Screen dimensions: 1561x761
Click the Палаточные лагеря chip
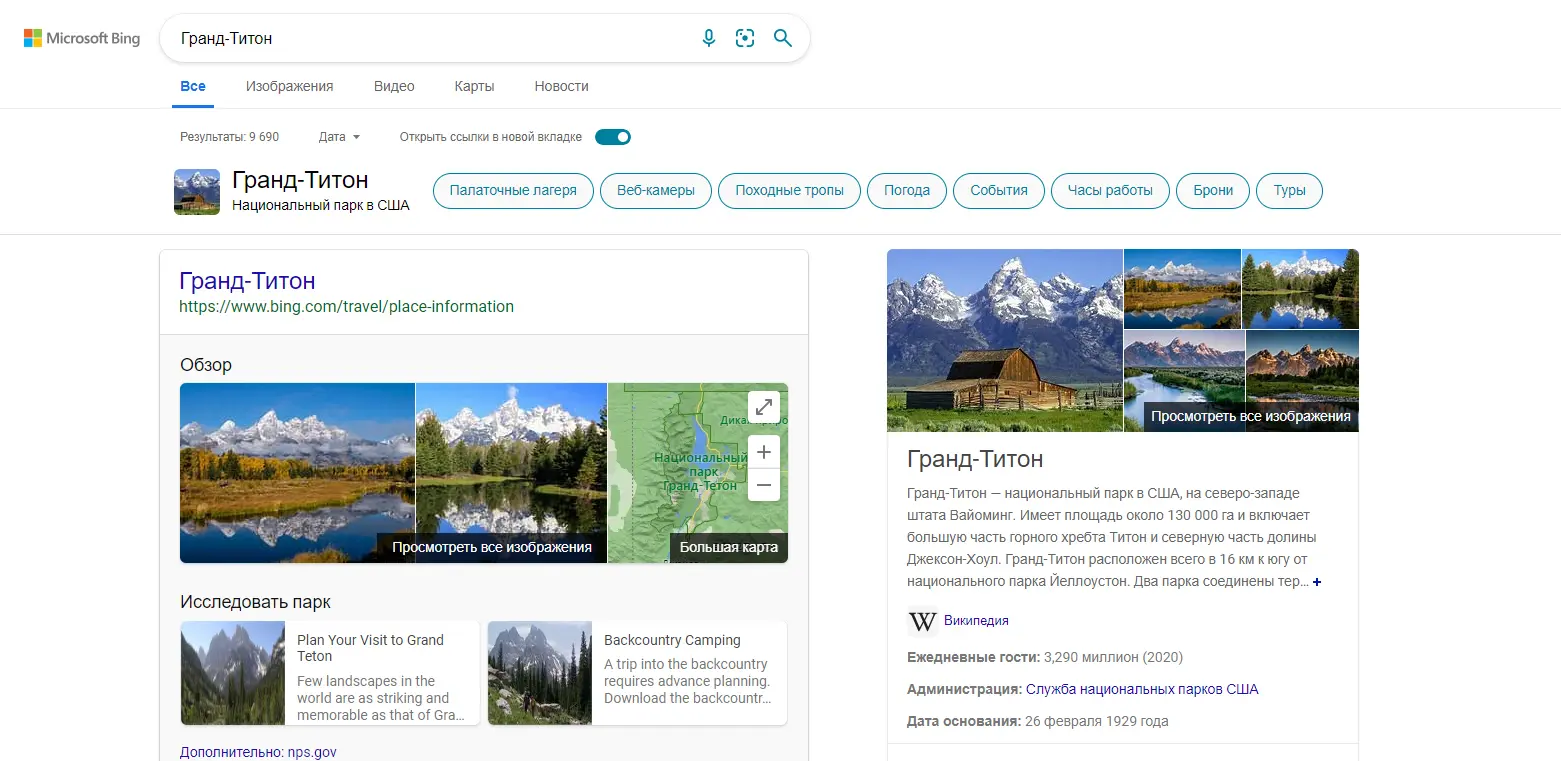[x=513, y=191]
